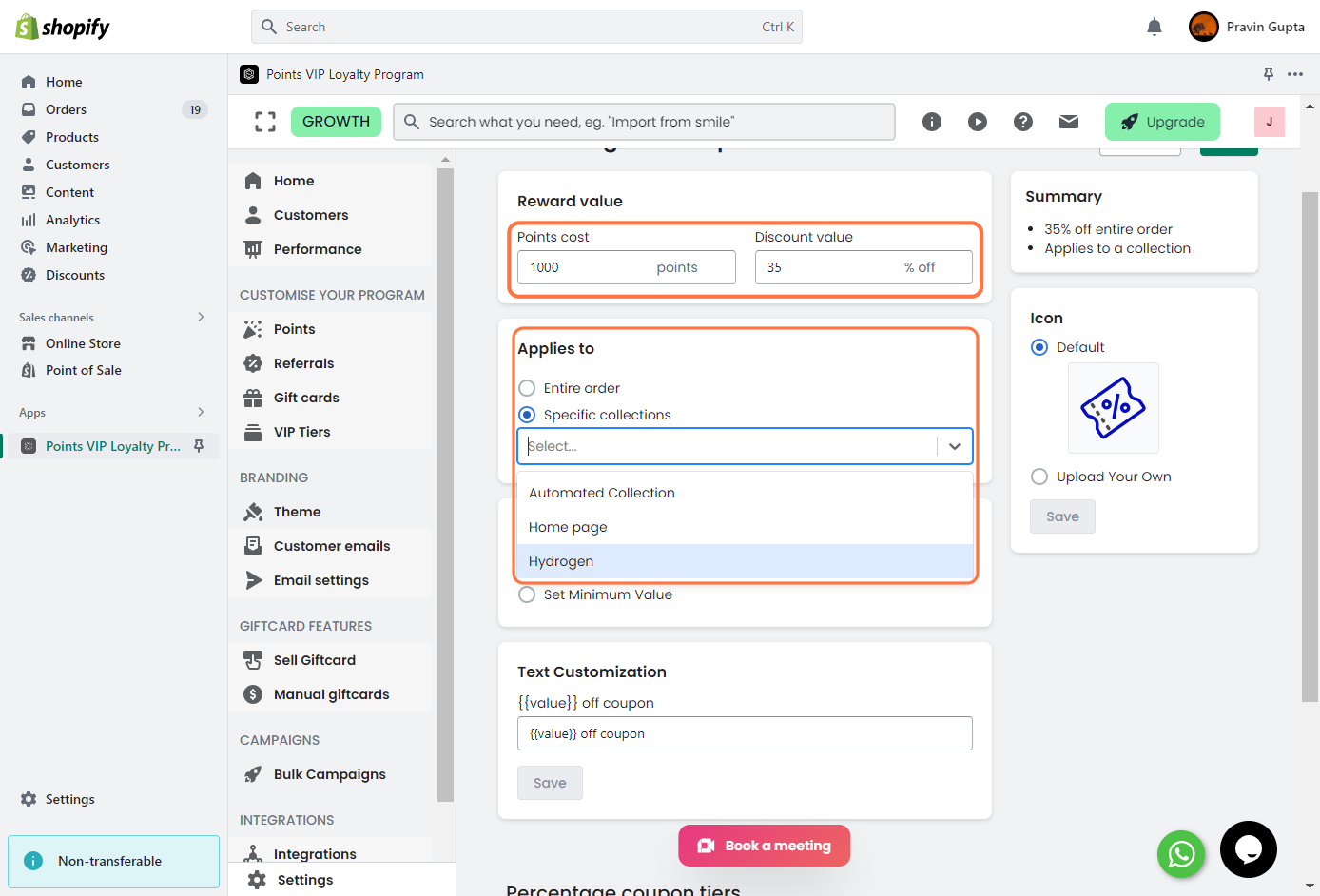This screenshot has height=896, width=1320.
Task: Choose Hydrogen from the collection list
Action: coord(561,561)
